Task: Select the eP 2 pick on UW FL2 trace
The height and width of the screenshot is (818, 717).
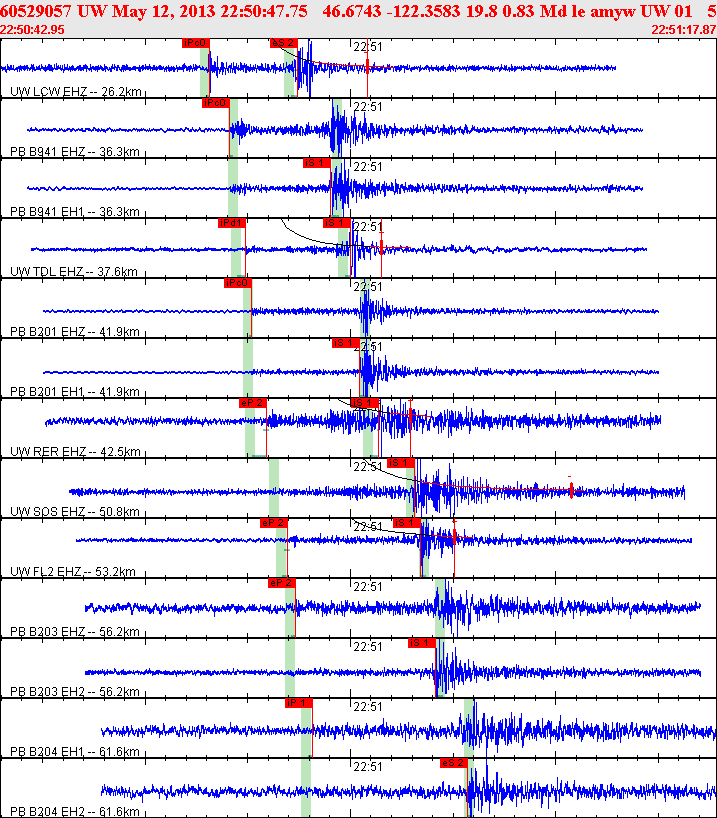Action: [x=273, y=523]
